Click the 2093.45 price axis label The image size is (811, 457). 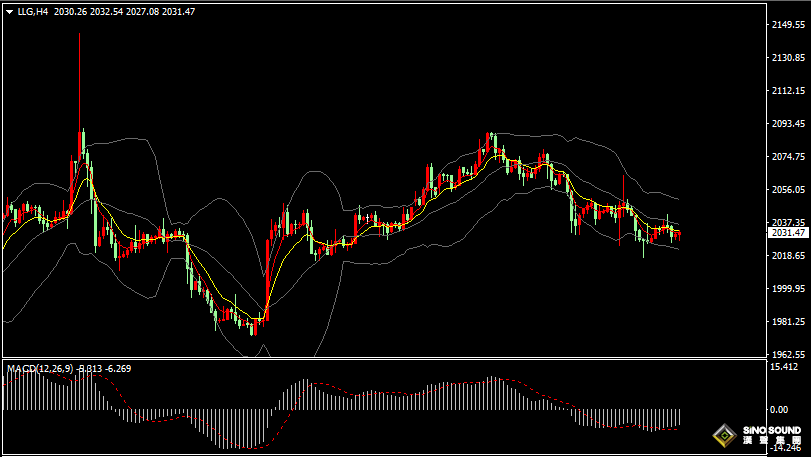point(787,124)
